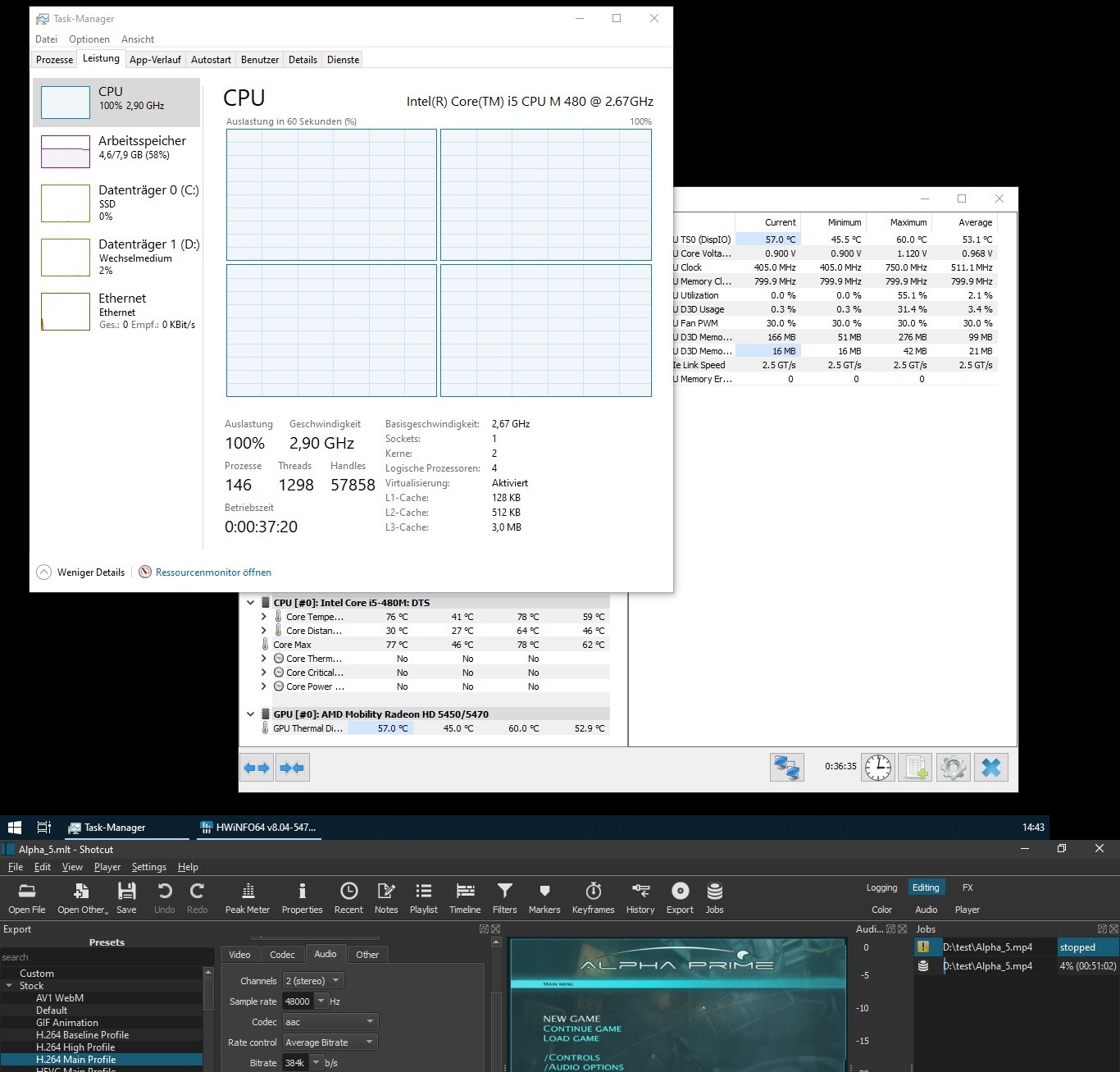The image size is (1120, 1072).
Task: Open the Bitrate dropdown arrow
Action: [x=316, y=1063]
